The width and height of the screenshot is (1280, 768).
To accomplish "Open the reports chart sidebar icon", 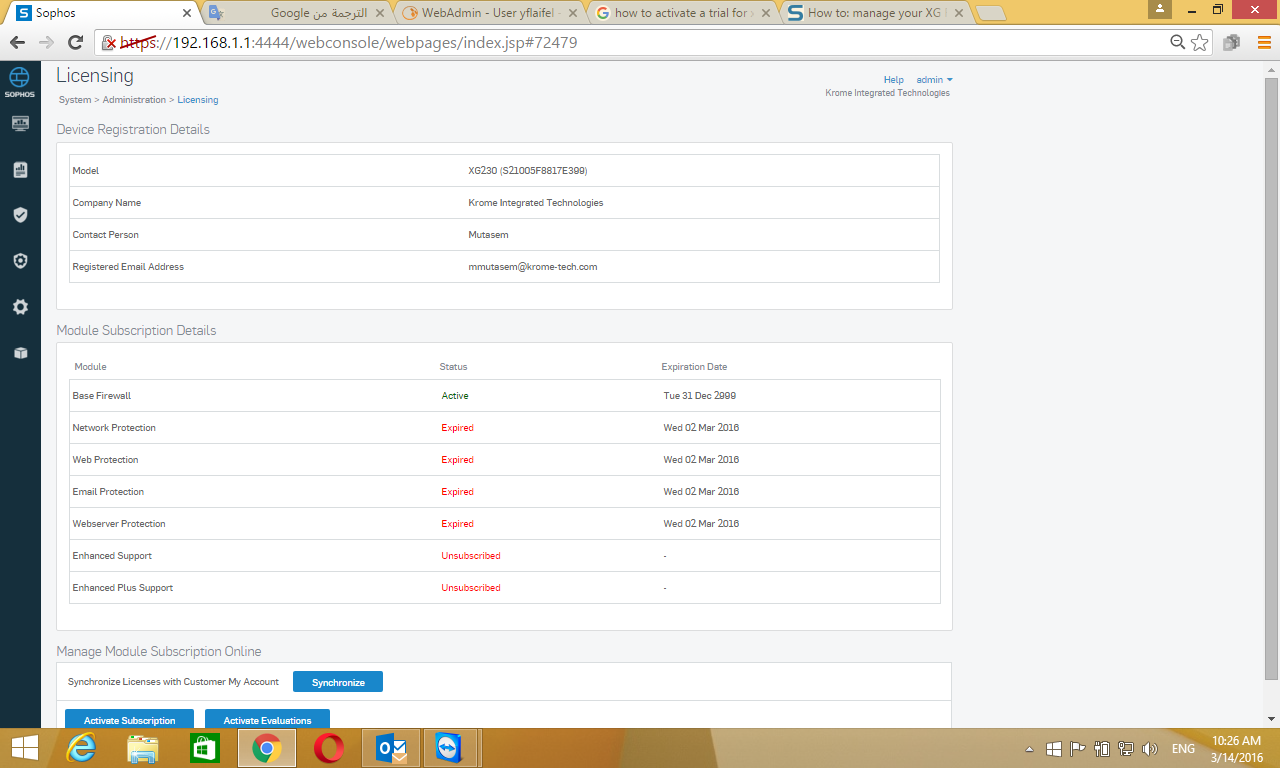I will [x=20, y=170].
